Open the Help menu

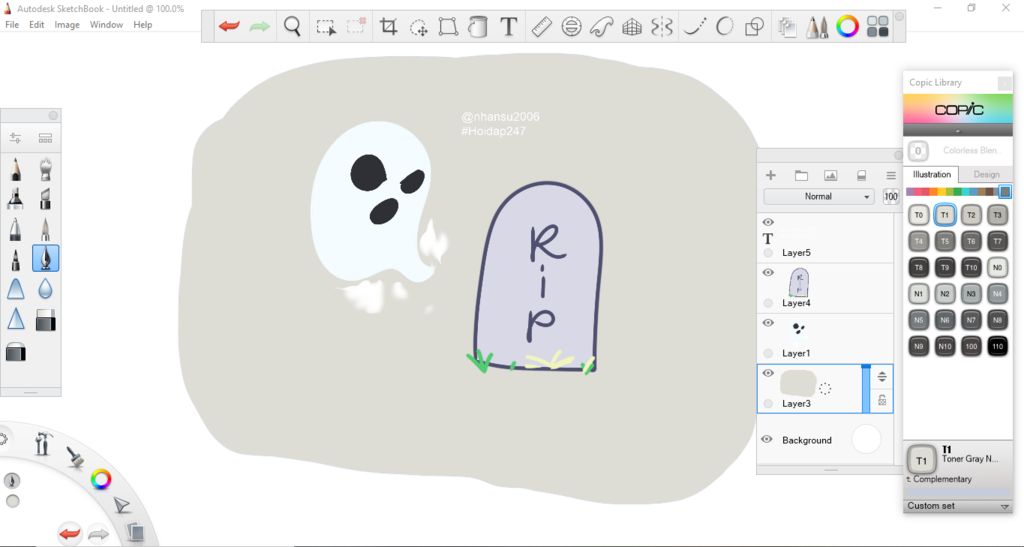pos(142,25)
